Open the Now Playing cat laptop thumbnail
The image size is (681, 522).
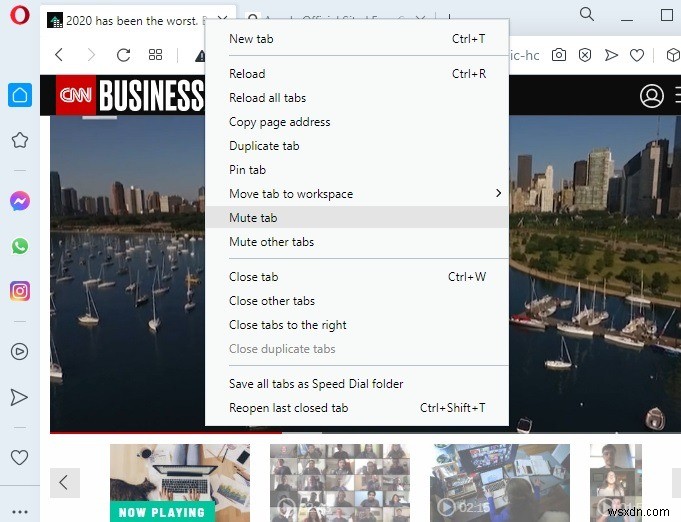tap(180, 482)
